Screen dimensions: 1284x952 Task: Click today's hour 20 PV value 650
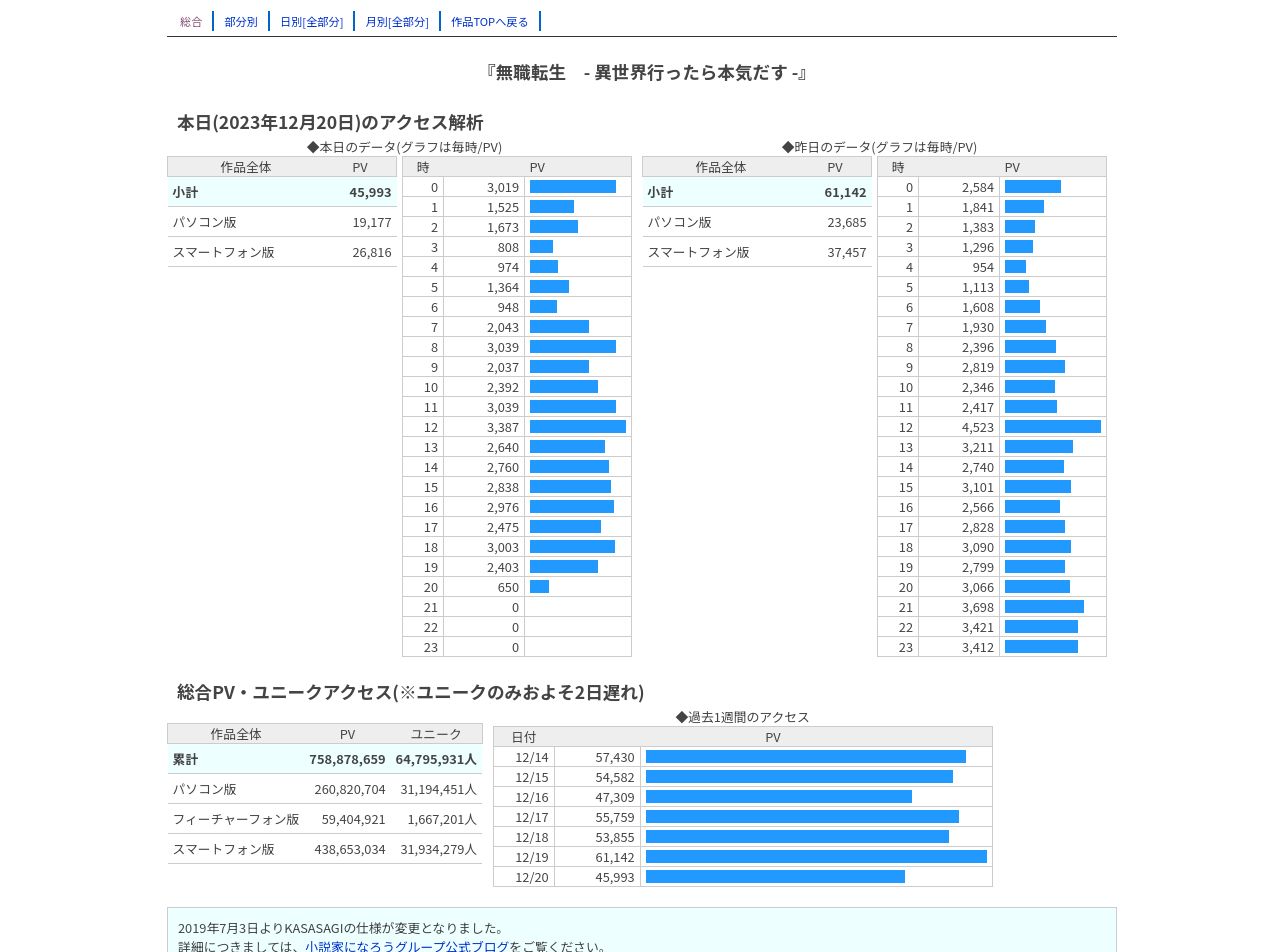tap(508, 587)
